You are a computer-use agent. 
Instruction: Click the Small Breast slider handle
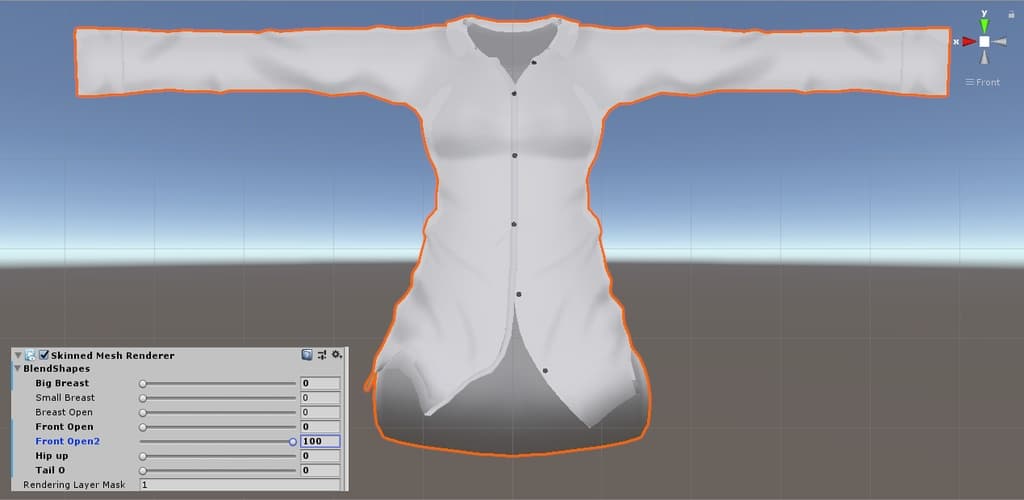[143, 398]
